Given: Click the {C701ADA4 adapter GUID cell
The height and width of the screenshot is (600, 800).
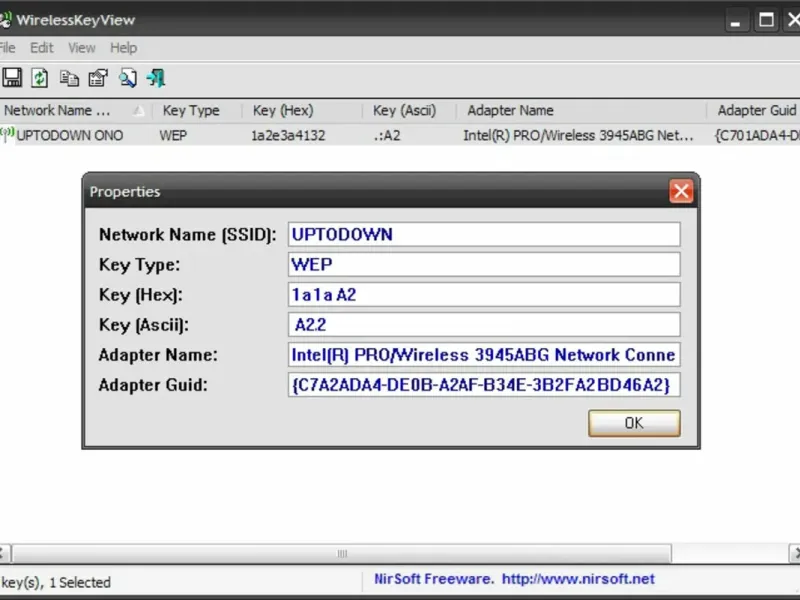Looking at the screenshot, I should 757,136.
